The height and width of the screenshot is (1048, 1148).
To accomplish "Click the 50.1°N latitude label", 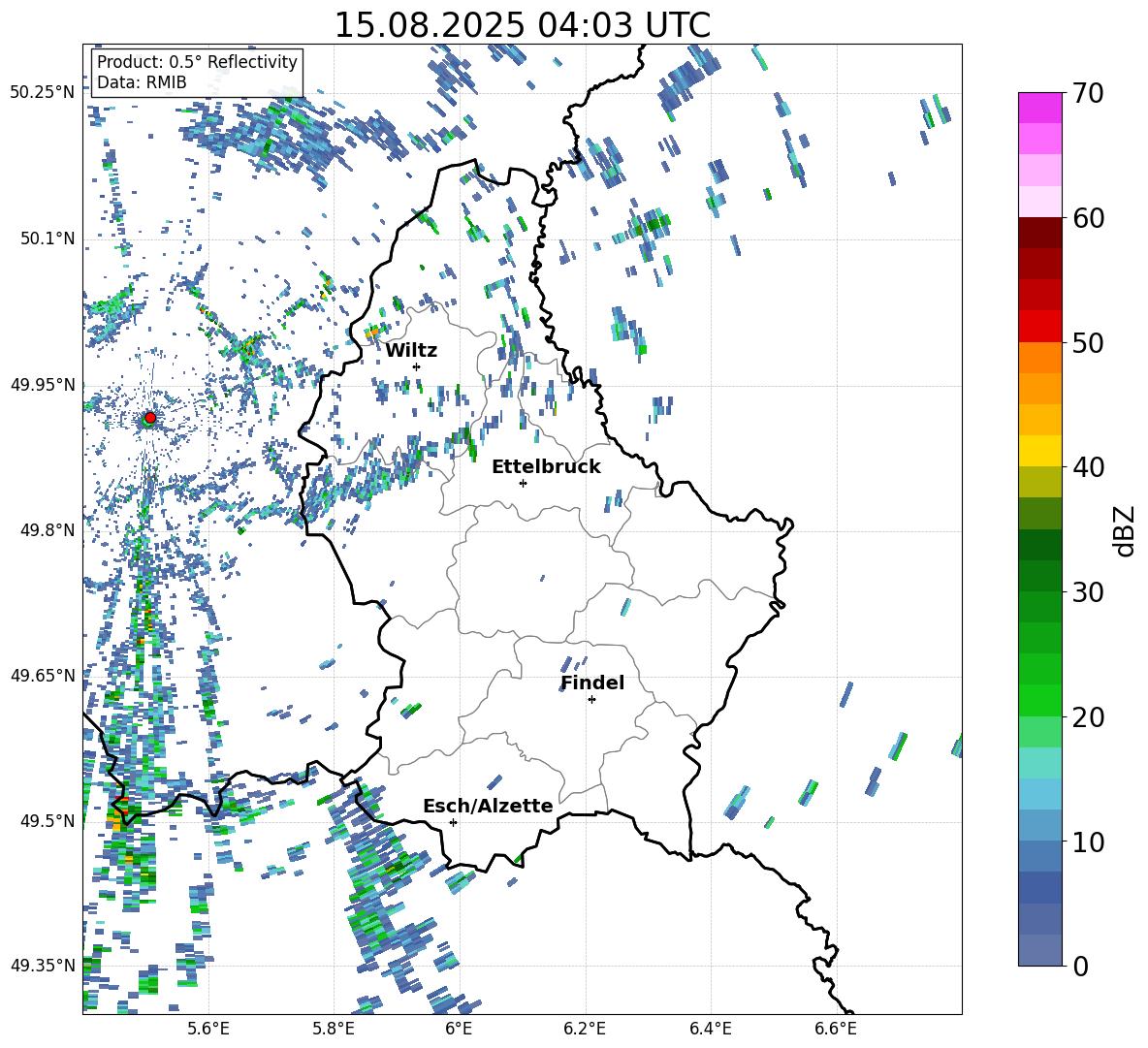I will pyautogui.click(x=48, y=238).
